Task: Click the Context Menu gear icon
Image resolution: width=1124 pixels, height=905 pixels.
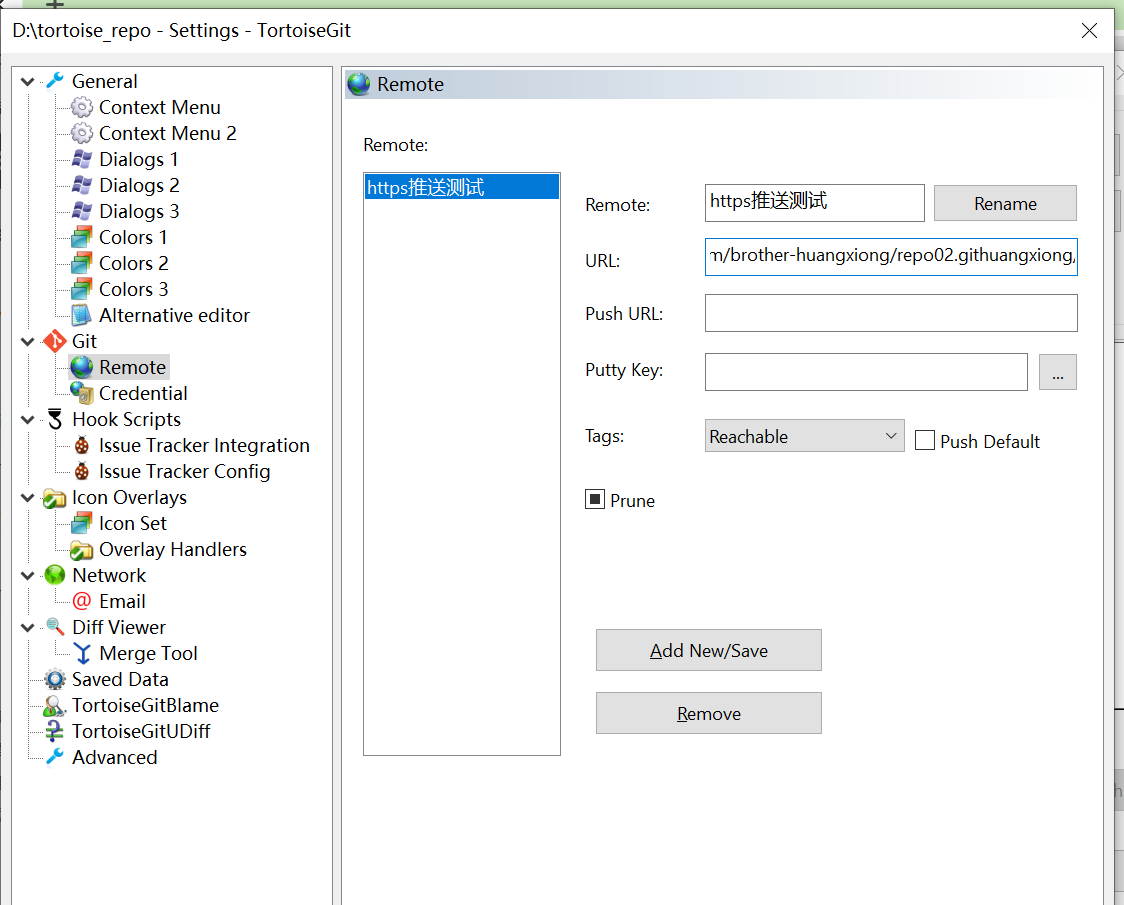Action: pyautogui.click(x=82, y=107)
